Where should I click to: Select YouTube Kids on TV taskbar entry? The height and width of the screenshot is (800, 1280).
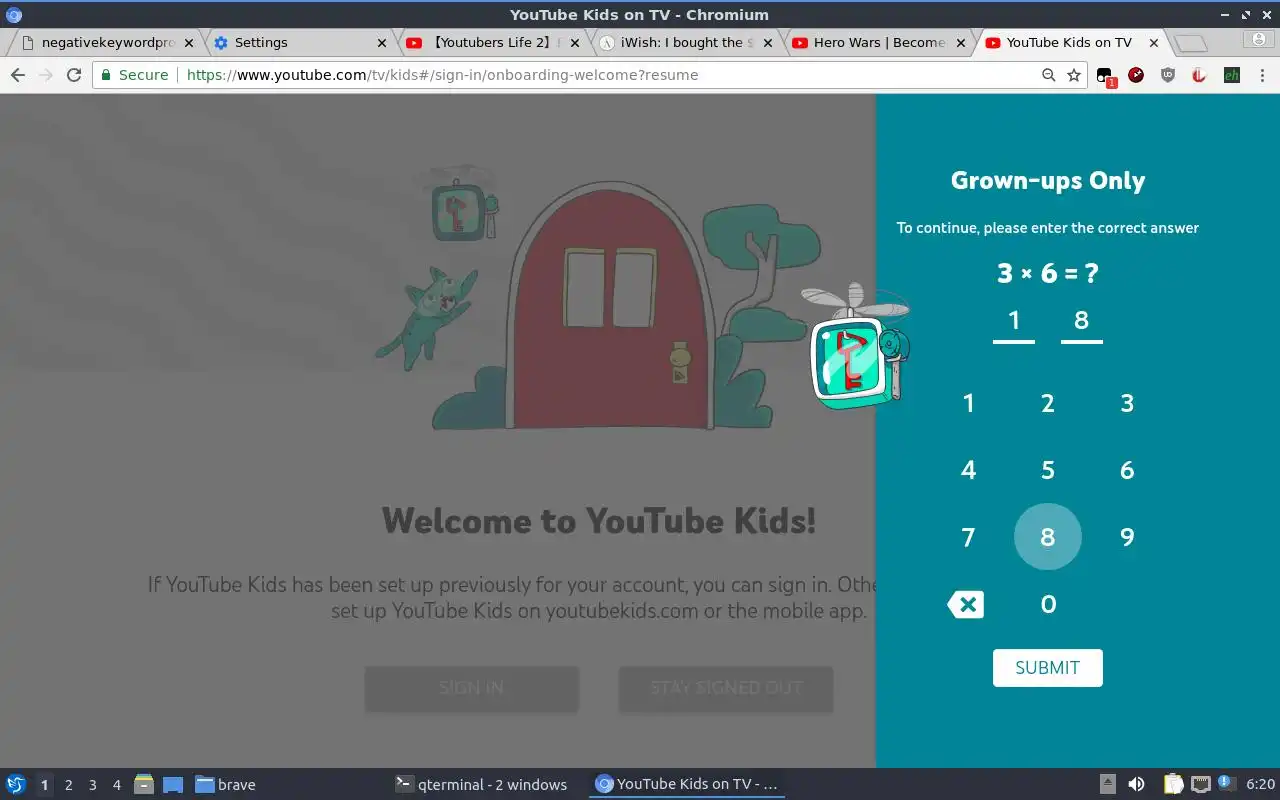pyautogui.click(x=687, y=784)
